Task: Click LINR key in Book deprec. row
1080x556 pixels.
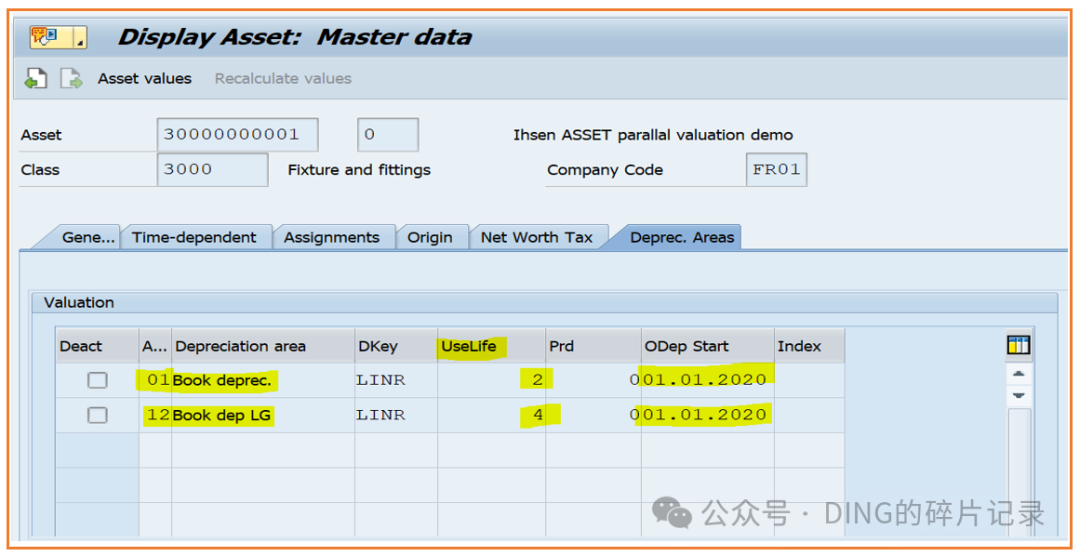Action: pos(396,380)
